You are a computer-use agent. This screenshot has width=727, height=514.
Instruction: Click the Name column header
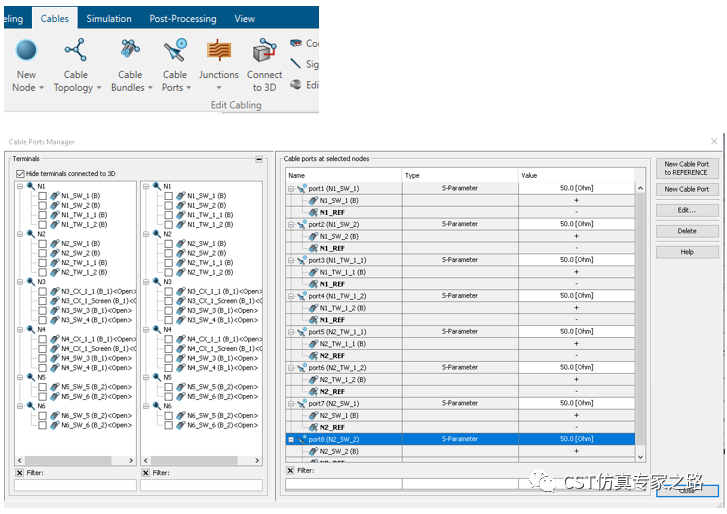pos(344,176)
